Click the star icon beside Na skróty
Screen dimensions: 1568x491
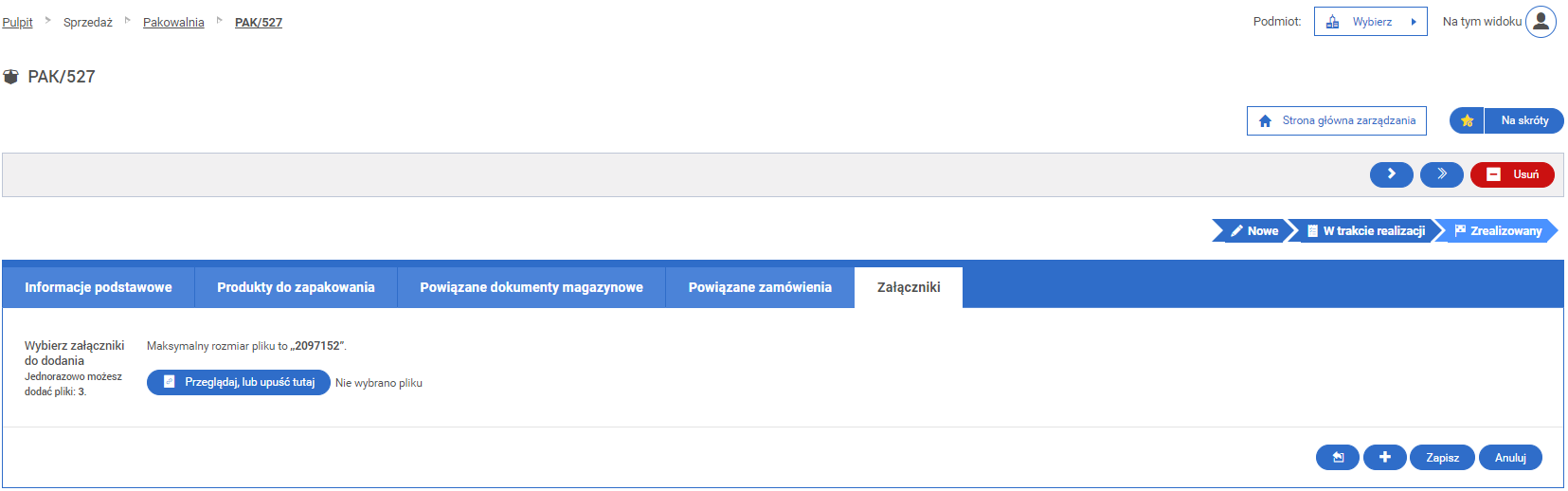coord(1467,120)
